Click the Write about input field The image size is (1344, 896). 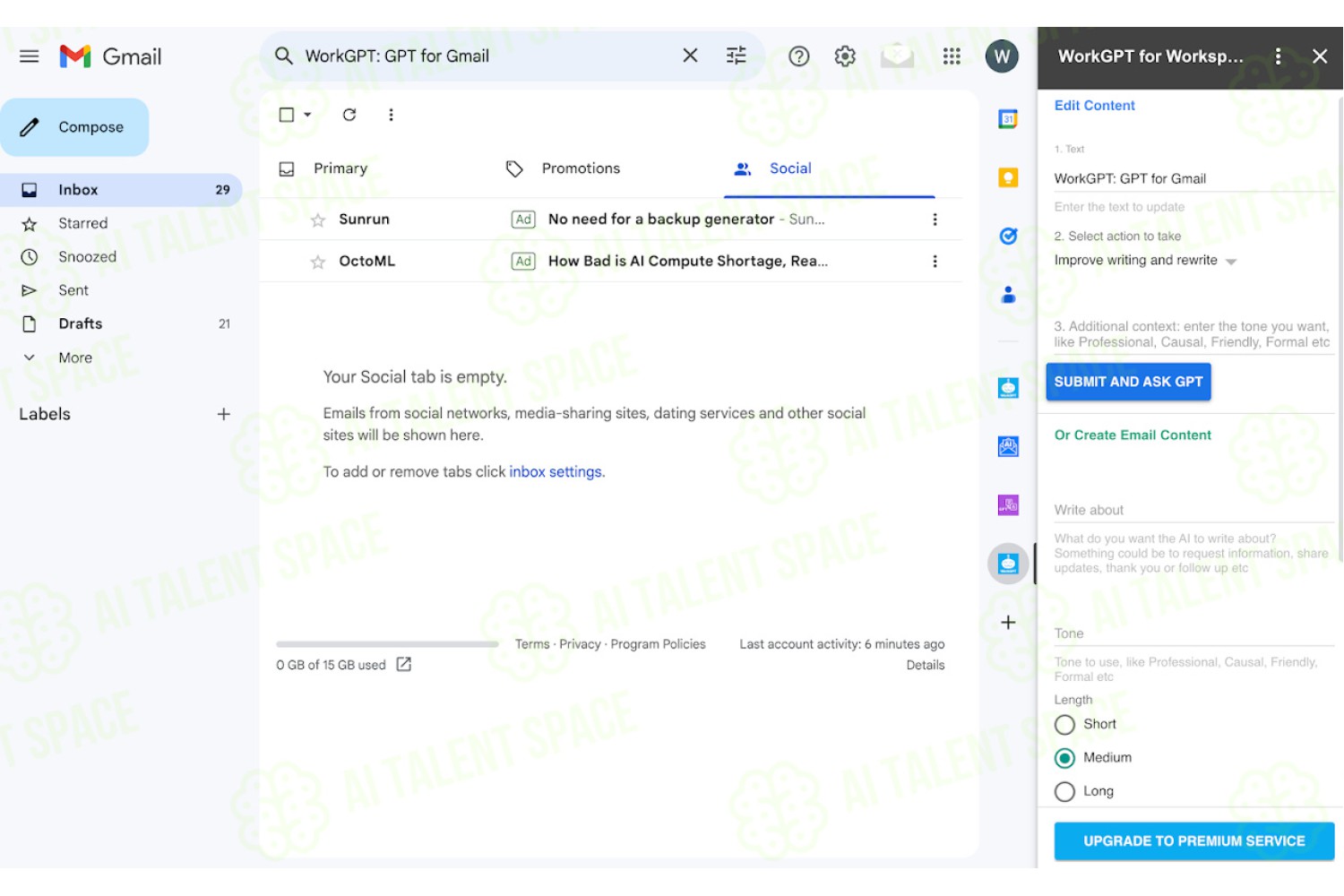coord(1194,510)
